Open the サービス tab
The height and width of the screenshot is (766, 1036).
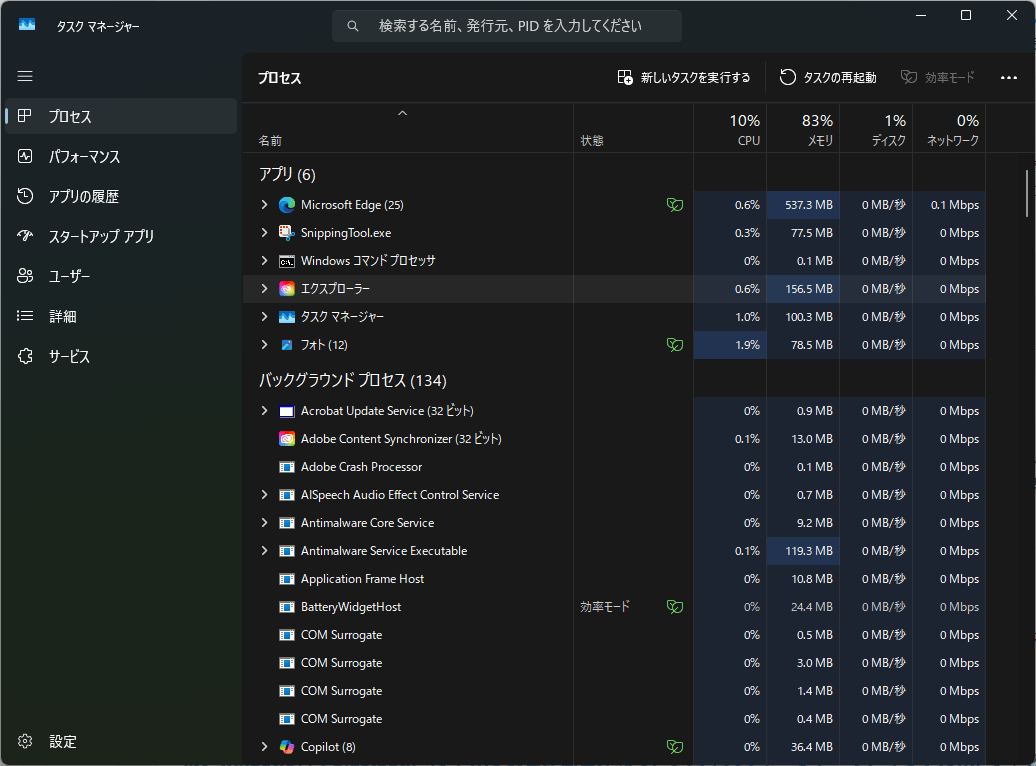point(121,356)
